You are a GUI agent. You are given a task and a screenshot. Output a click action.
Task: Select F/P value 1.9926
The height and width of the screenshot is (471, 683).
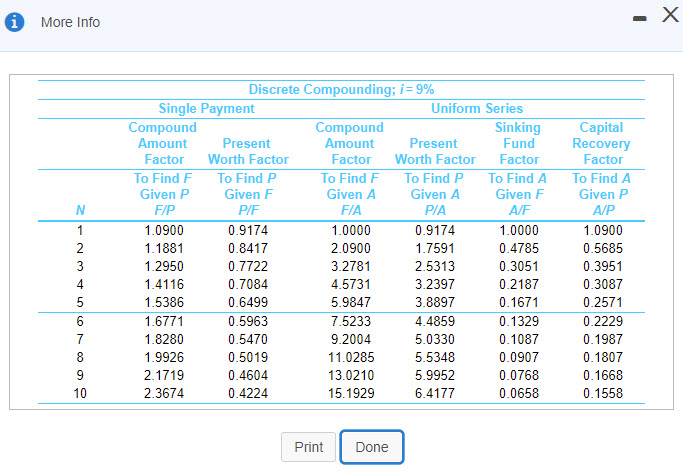pyautogui.click(x=164, y=357)
